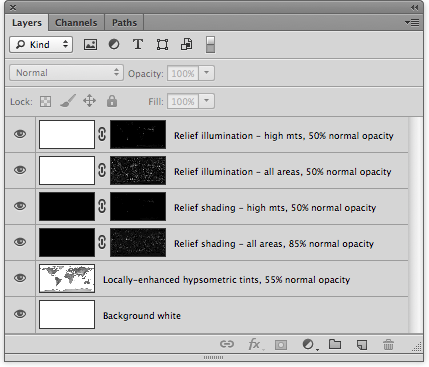The image size is (429, 367).
Task: Lock image pixels brush icon
Action: coord(68,101)
